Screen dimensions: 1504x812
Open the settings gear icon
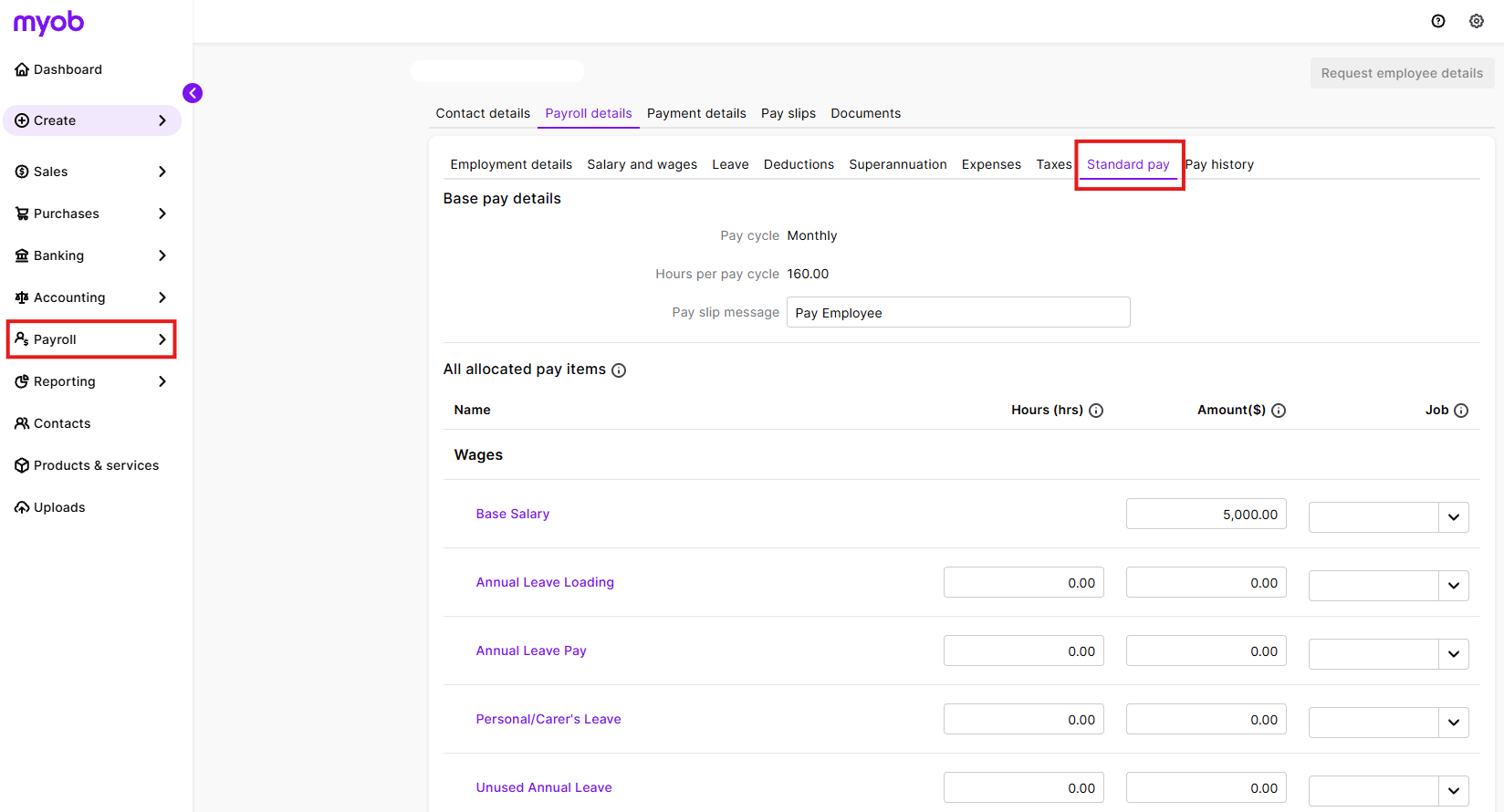[1477, 21]
